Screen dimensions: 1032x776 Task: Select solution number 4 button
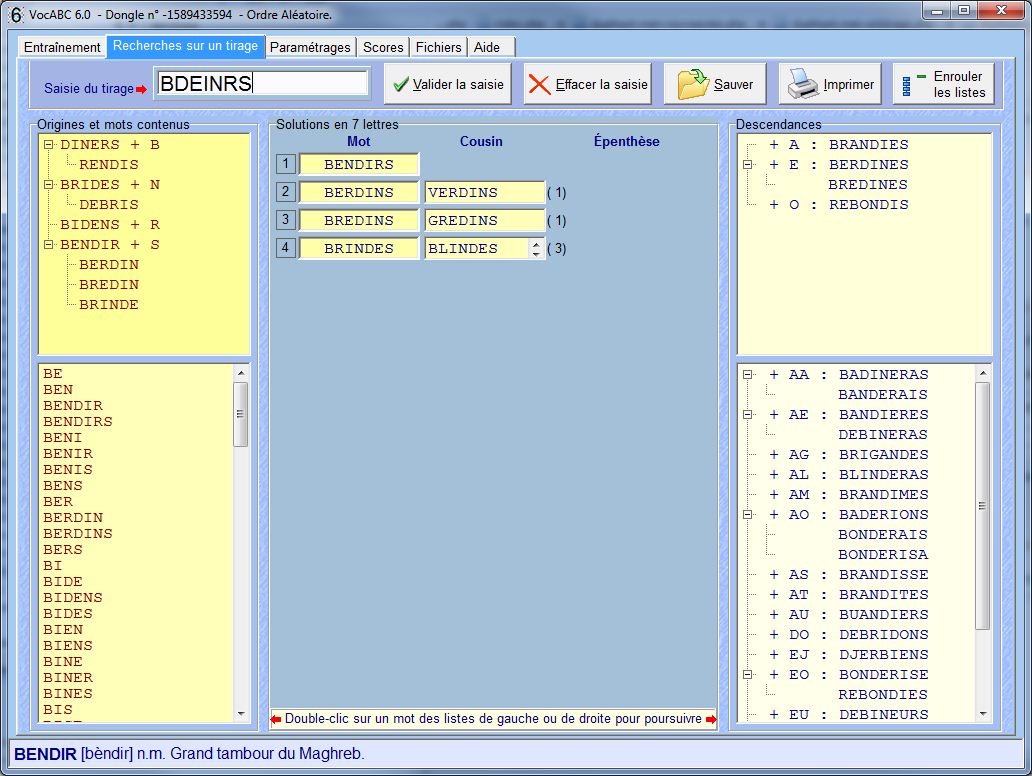(x=285, y=248)
